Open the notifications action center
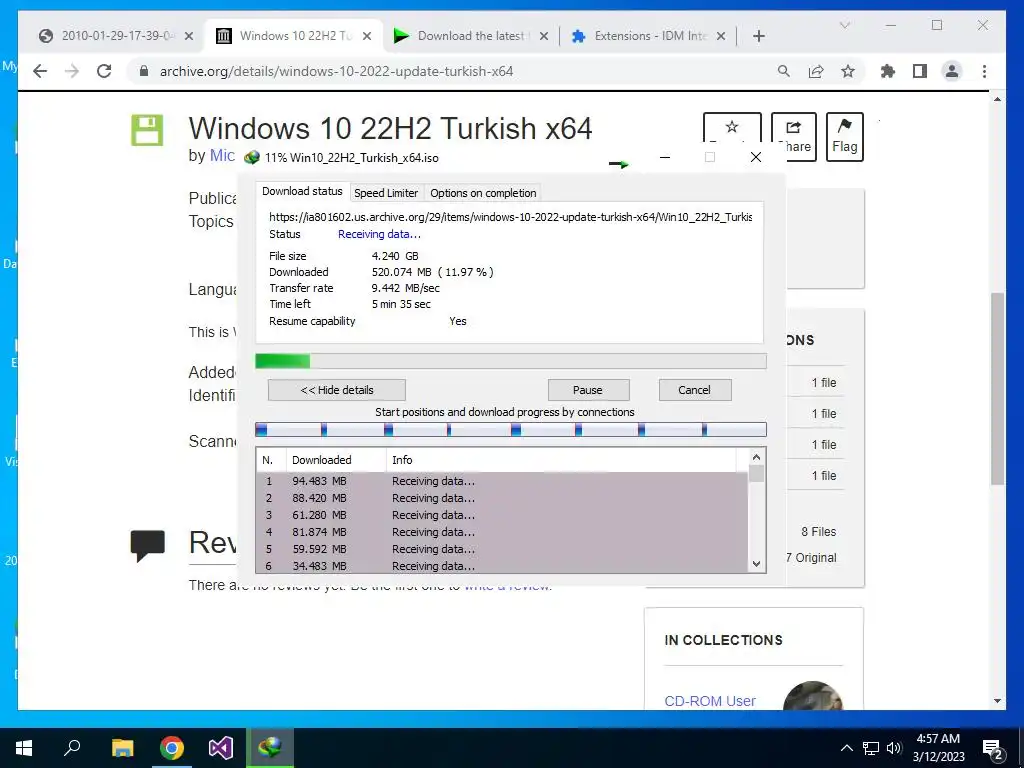Image resolution: width=1024 pixels, height=768 pixels. 993,749
